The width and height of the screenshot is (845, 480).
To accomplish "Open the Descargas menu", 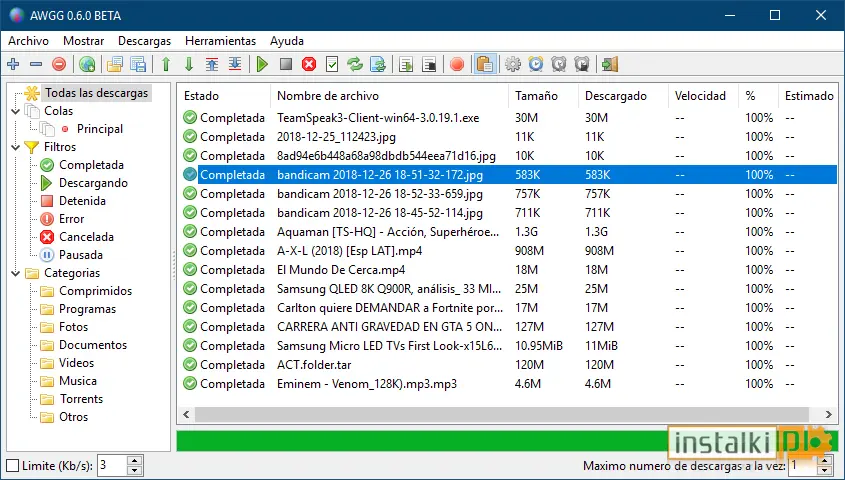I will (144, 41).
